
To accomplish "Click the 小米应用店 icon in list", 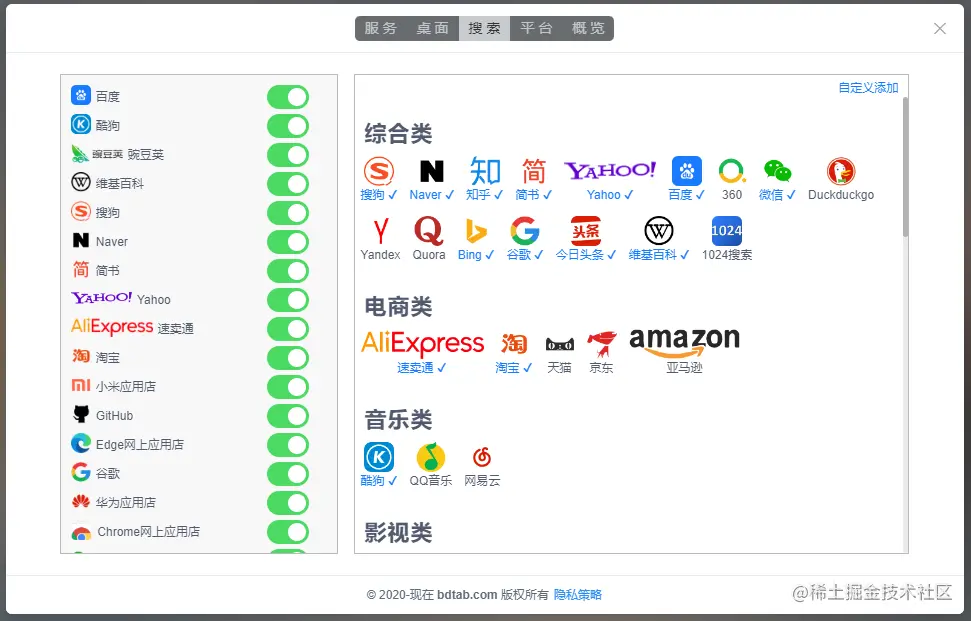I will coord(81,386).
